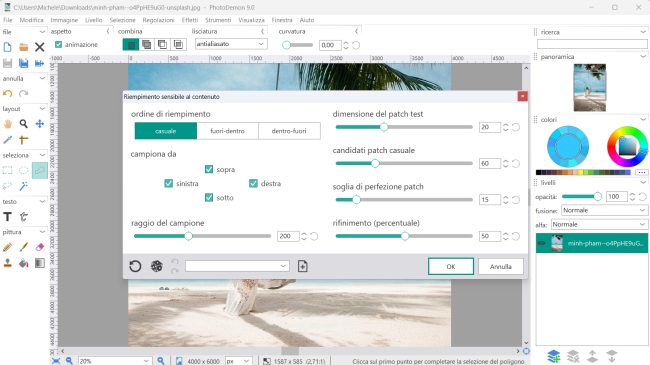Click the Annulla cancel button
Image resolution: width=650 pixels, height=365 pixels.
(501, 266)
